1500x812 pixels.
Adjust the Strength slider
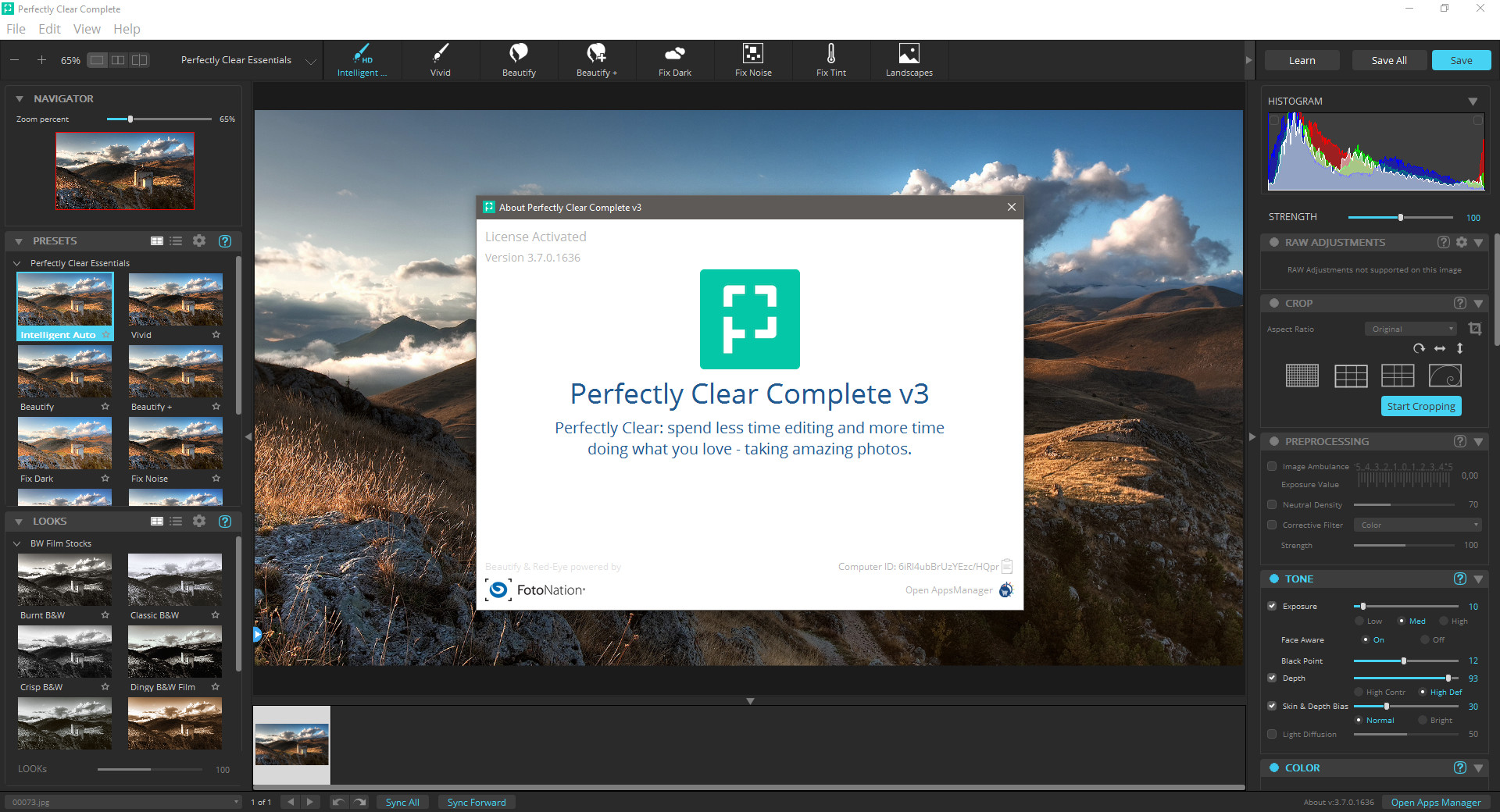click(1401, 217)
